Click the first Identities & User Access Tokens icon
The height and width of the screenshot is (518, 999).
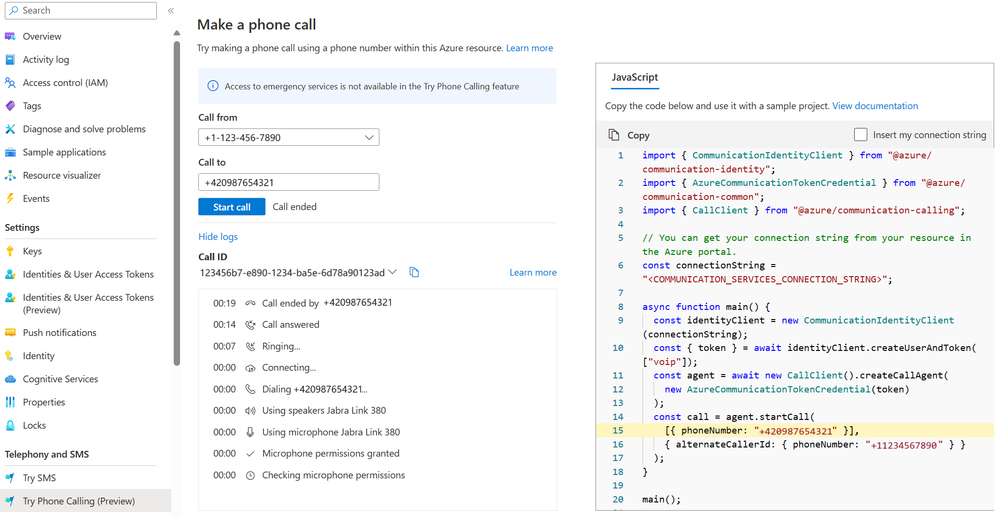(10, 274)
